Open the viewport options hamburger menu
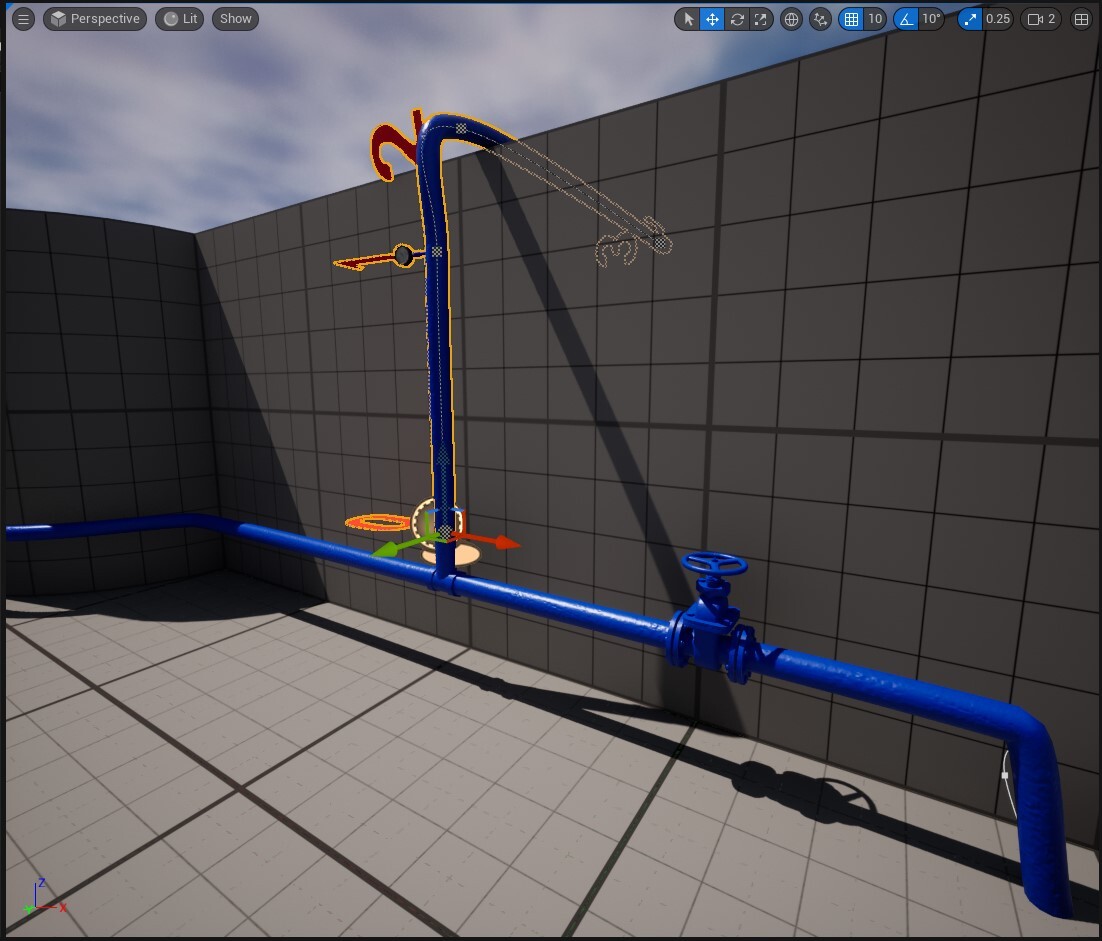The image size is (1102, 941). [22, 18]
